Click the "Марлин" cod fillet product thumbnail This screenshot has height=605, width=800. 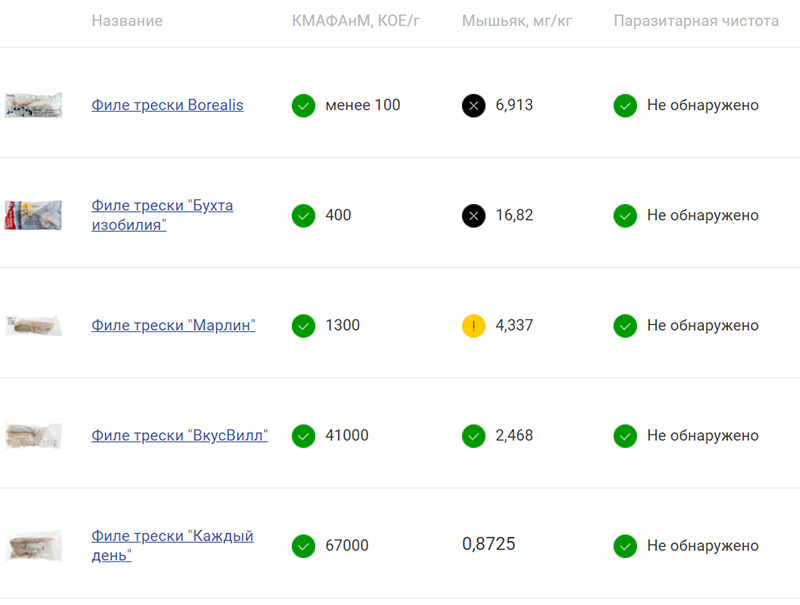(33, 325)
